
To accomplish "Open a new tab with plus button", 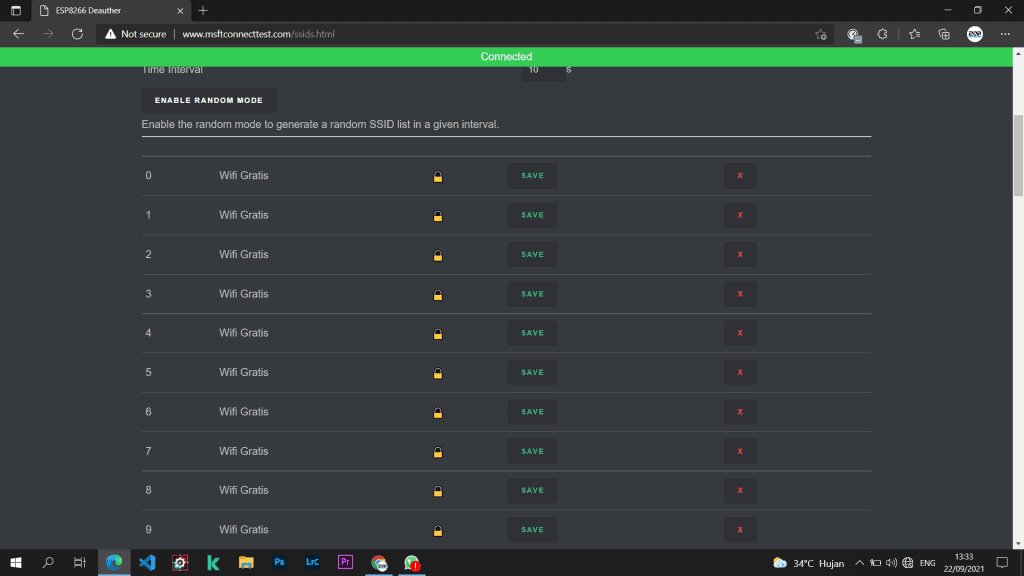I will [x=203, y=10].
